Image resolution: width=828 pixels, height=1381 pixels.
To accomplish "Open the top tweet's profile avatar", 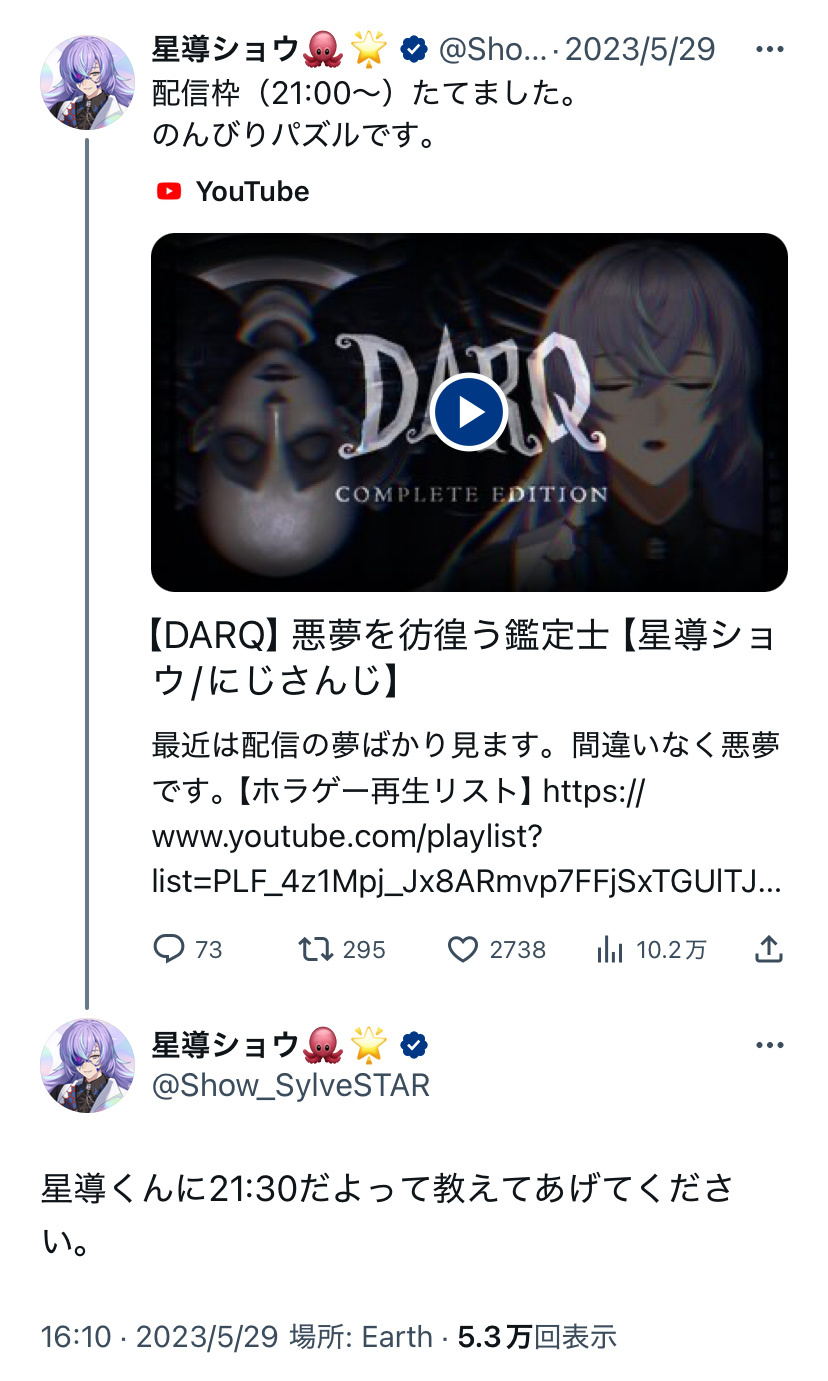I will (87, 83).
